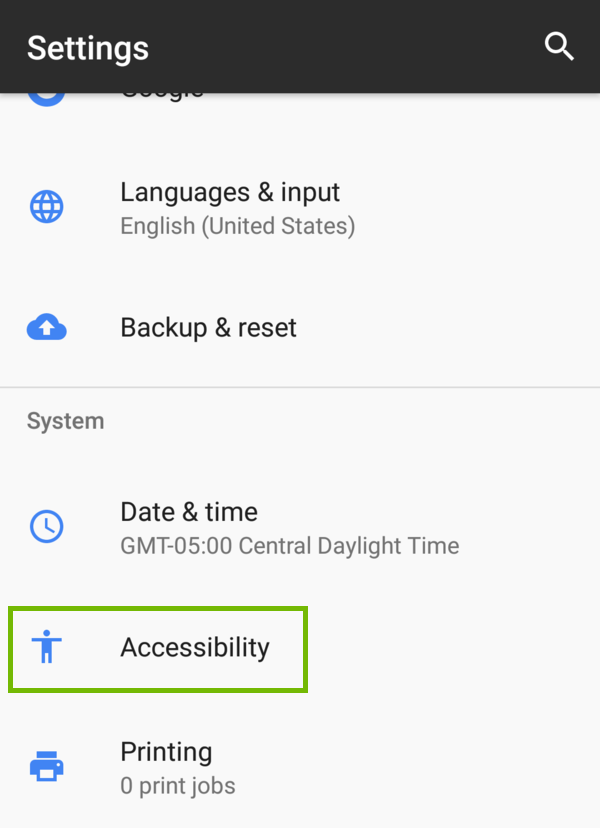Open Backup & reset settings

coord(208,327)
